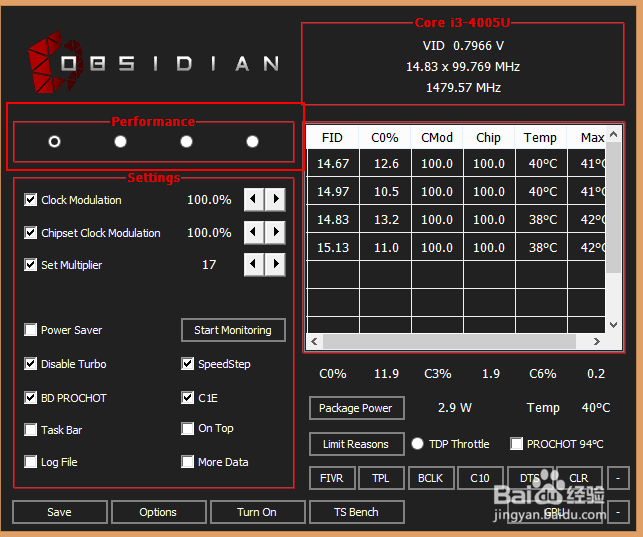This screenshot has width=643, height=537.
Task: Click the Obsidian logo icon
Action: (55, 62)
